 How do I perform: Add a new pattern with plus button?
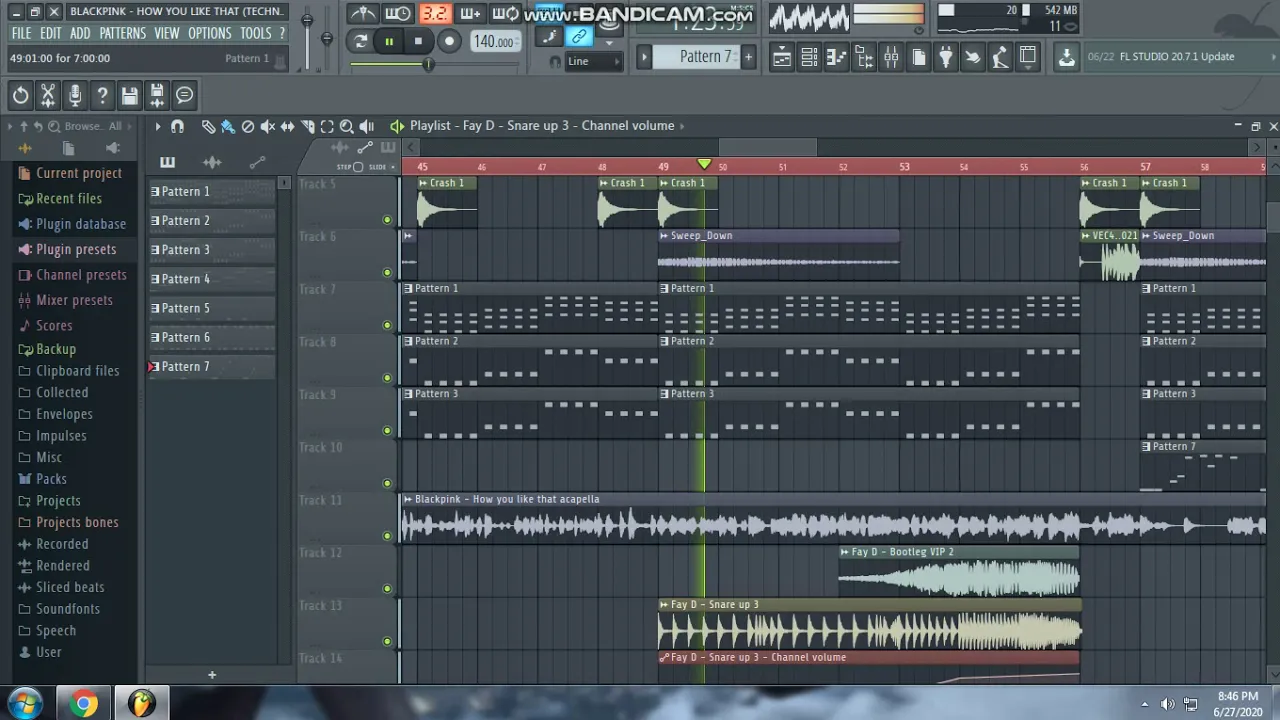click(x=212, y=675)
